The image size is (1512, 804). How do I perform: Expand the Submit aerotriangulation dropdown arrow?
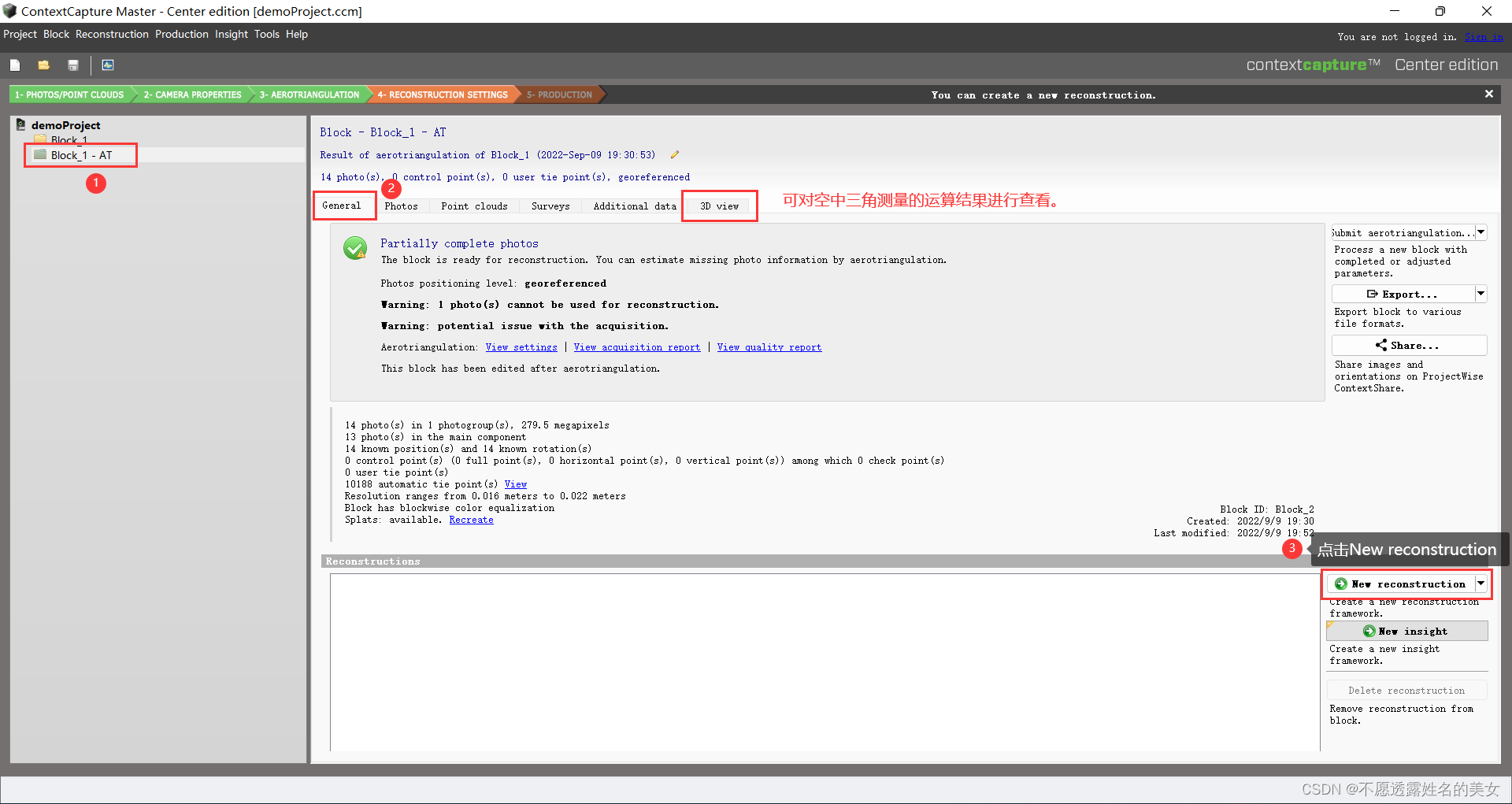click(1481, 232)
